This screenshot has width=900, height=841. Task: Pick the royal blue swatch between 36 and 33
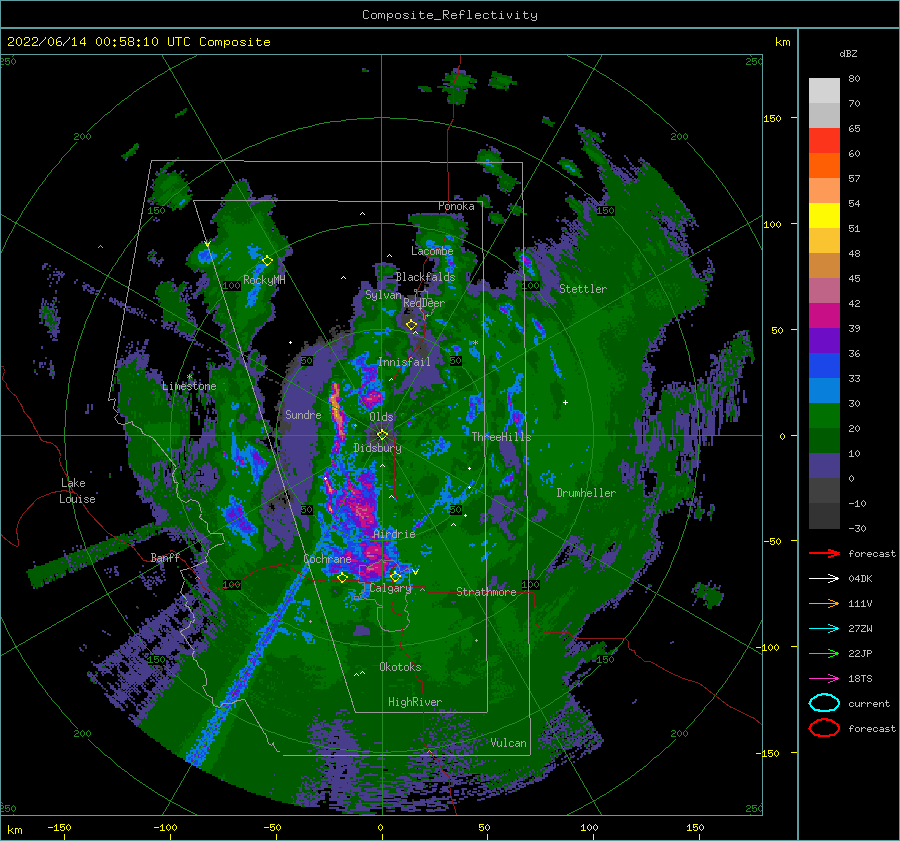click(x=824, y=366)
